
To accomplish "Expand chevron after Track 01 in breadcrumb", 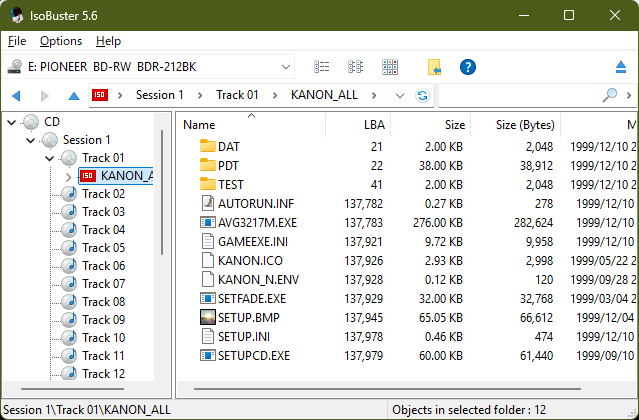I will (275, 95).
